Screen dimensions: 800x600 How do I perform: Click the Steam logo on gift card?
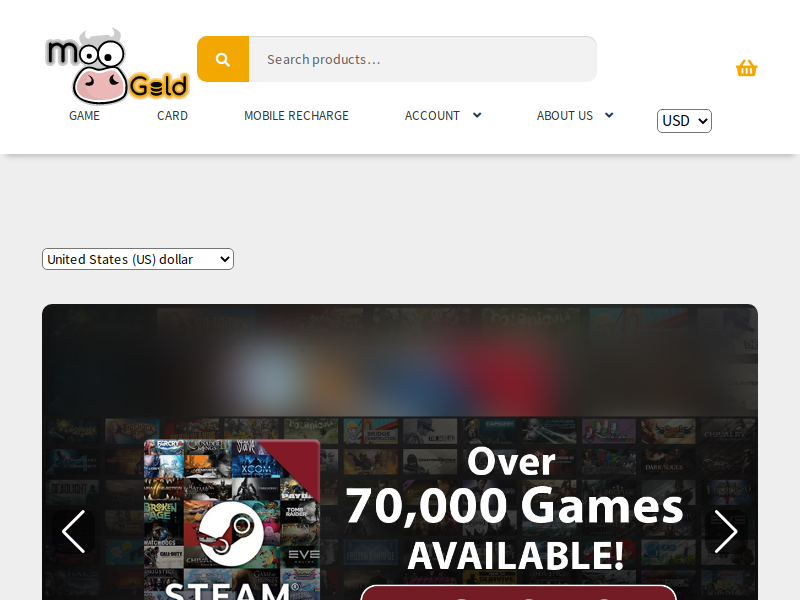(x=231, y=533)
